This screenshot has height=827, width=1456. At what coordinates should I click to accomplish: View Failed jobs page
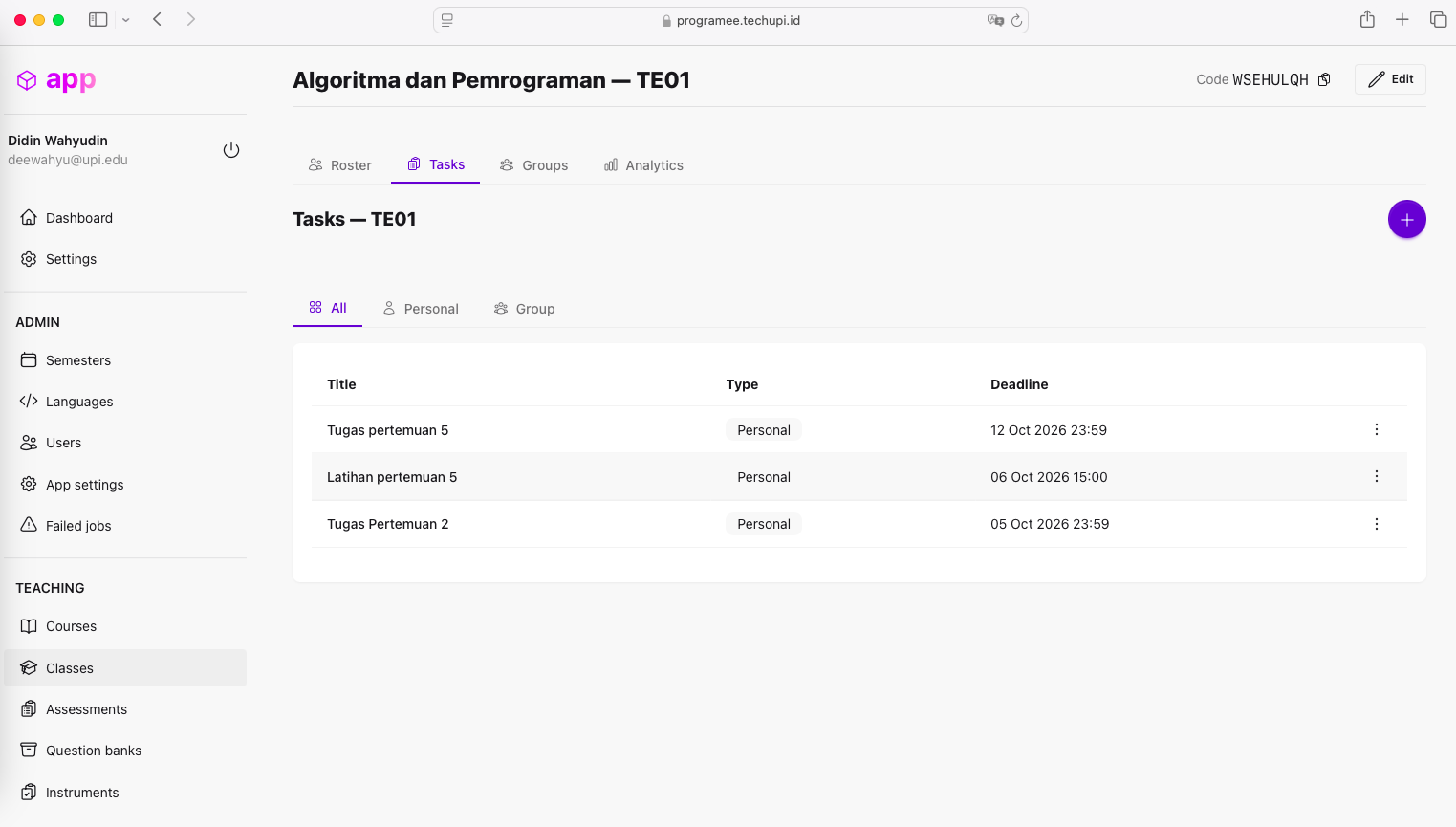click(125, 526)
